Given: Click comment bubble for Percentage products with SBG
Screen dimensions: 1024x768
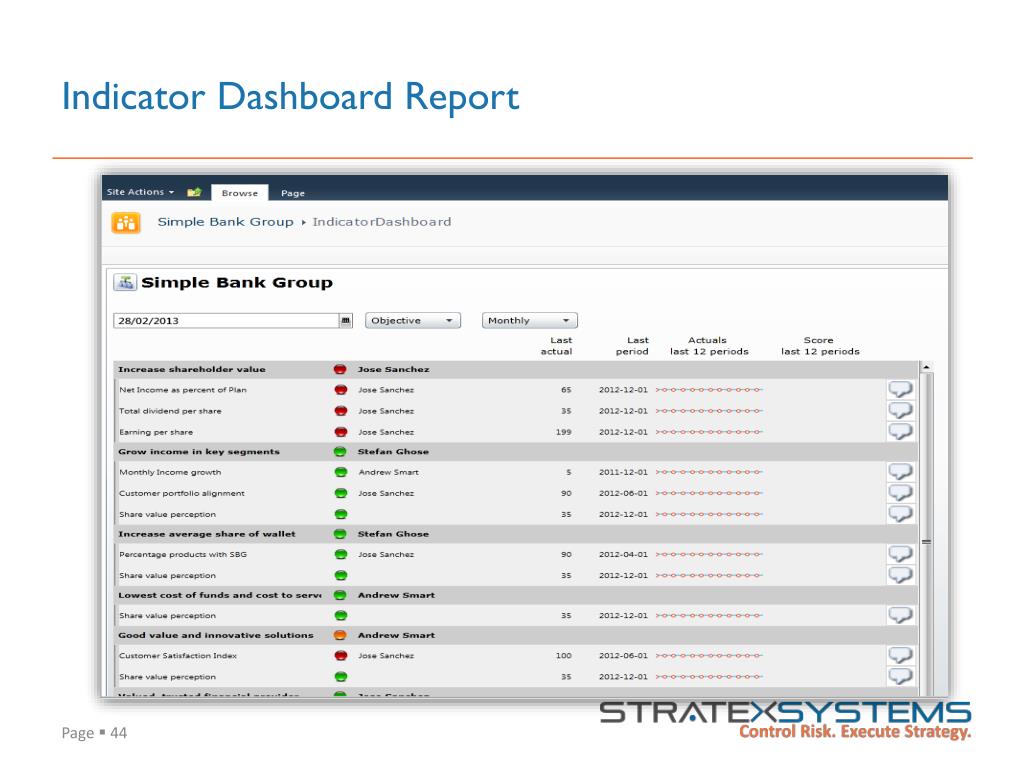Looking at the screenshot, I should click(x=901, y=554).
